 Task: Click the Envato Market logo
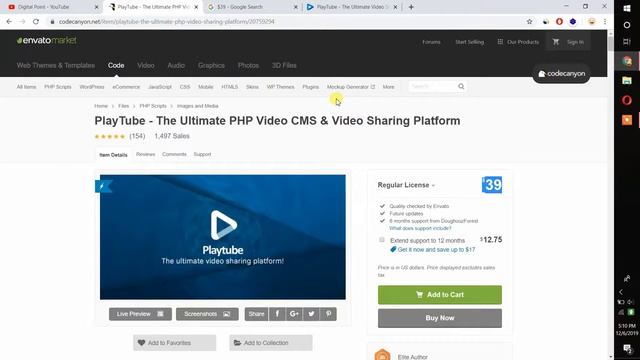(x=47, y=40)
